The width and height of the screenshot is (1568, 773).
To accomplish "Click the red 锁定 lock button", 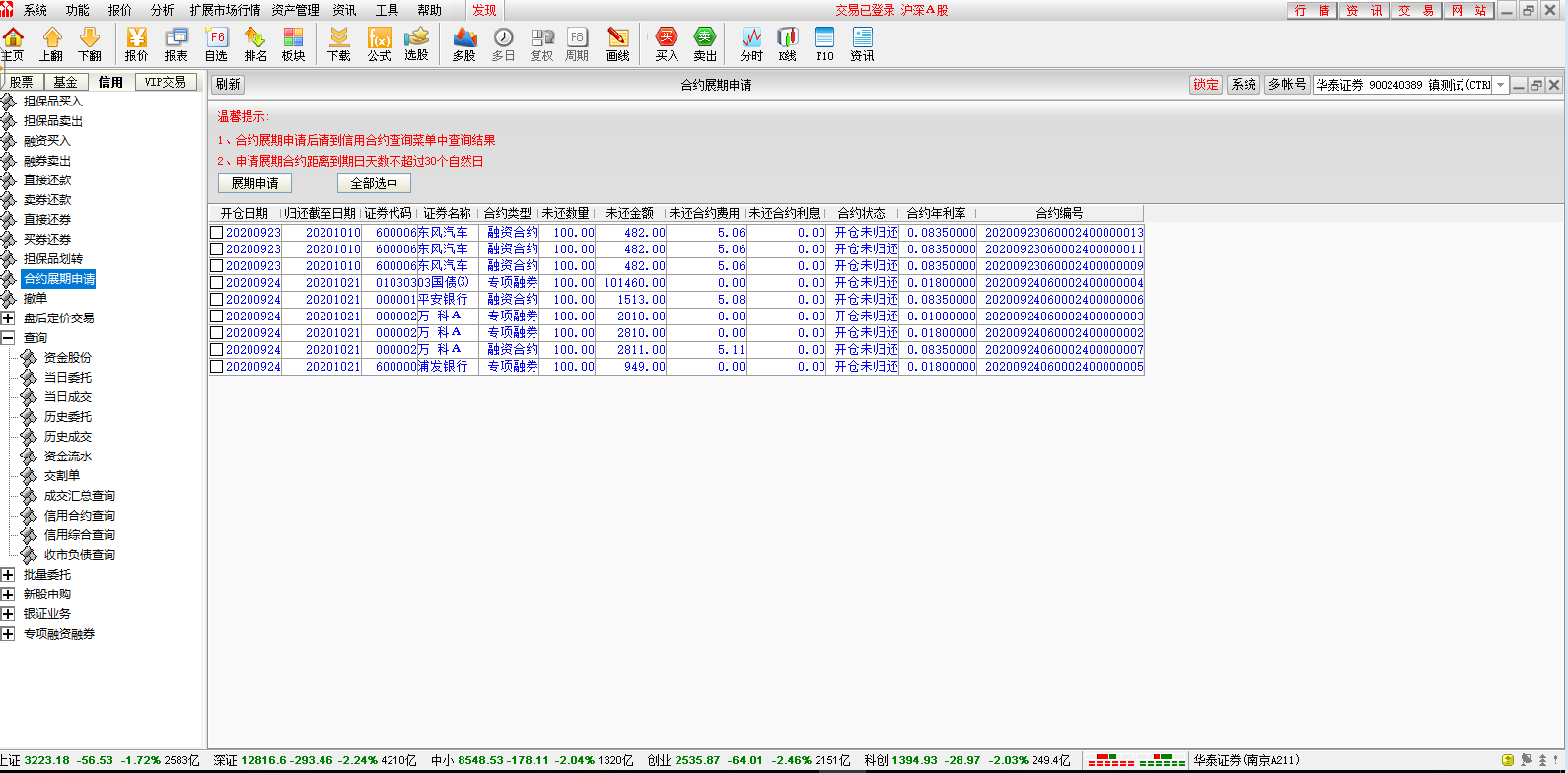I will (x=1206, y=85).
